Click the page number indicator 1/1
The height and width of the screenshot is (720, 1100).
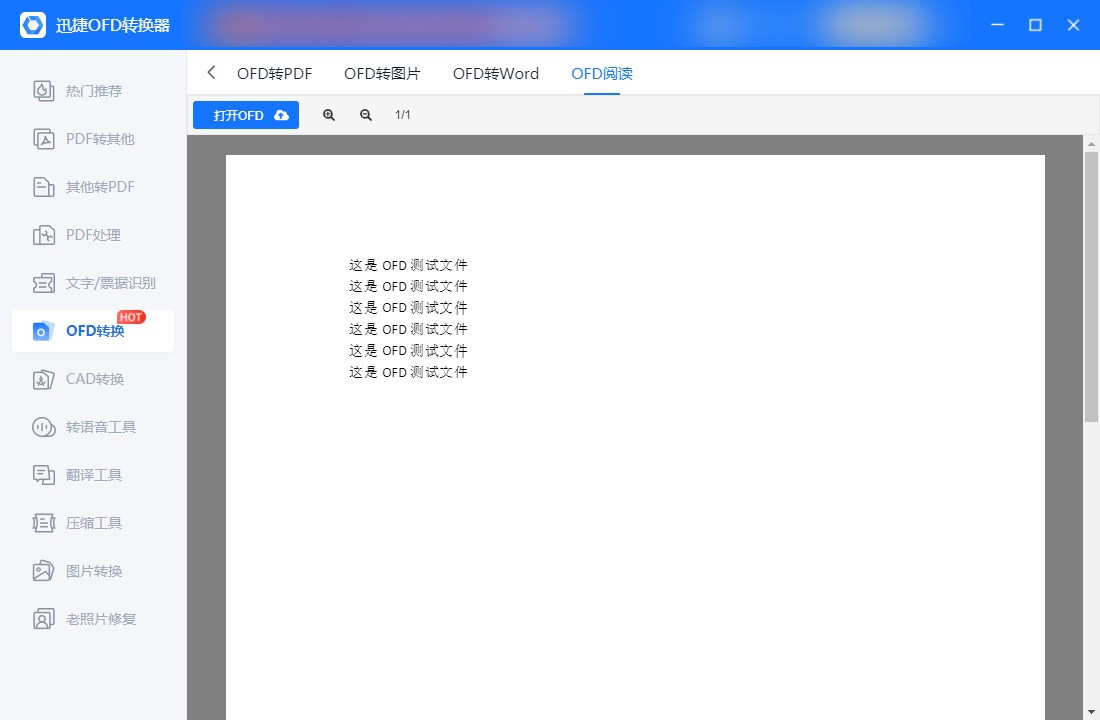(x=403, y=115)
